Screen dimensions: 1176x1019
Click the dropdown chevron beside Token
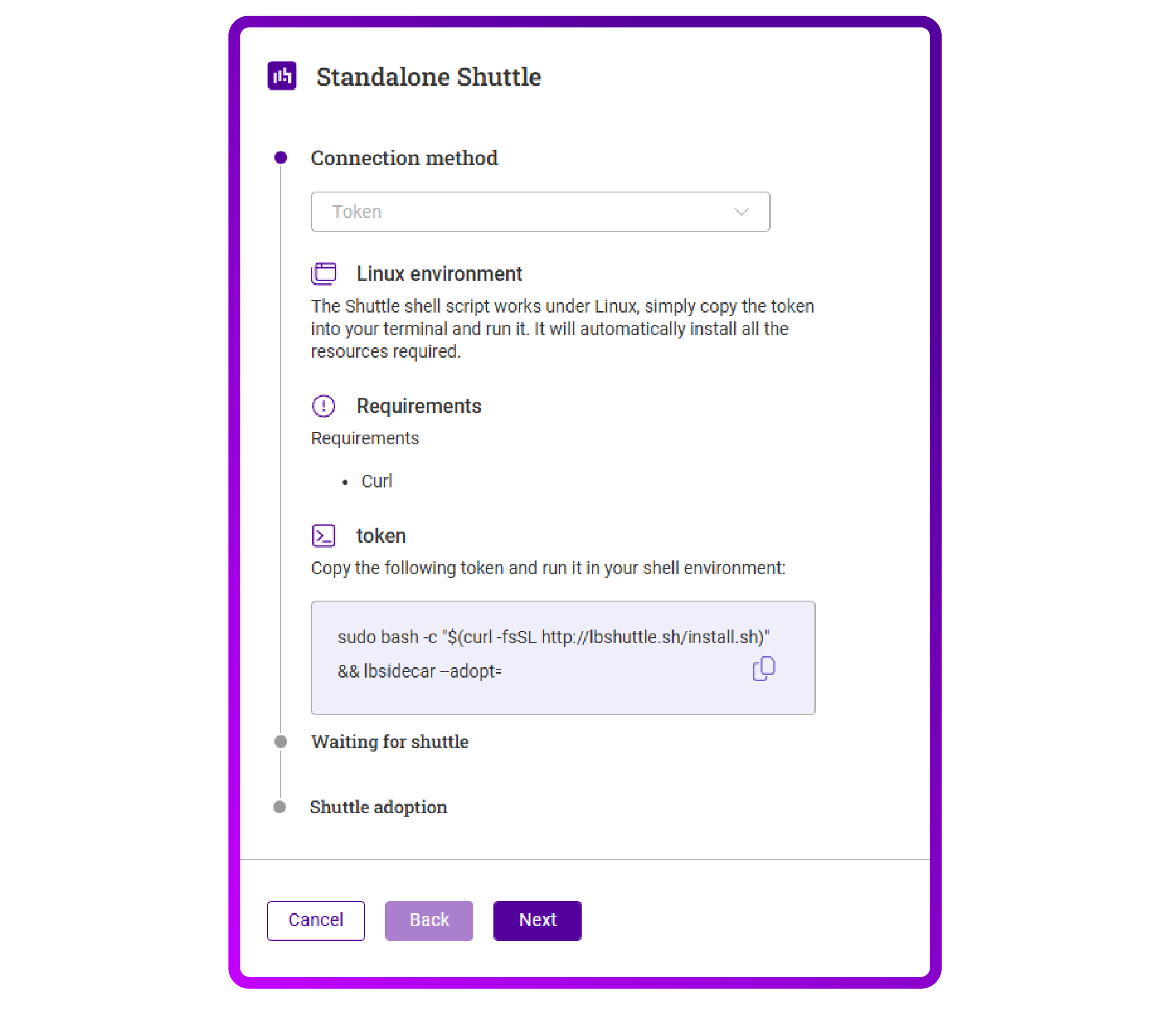pos(740,212)
